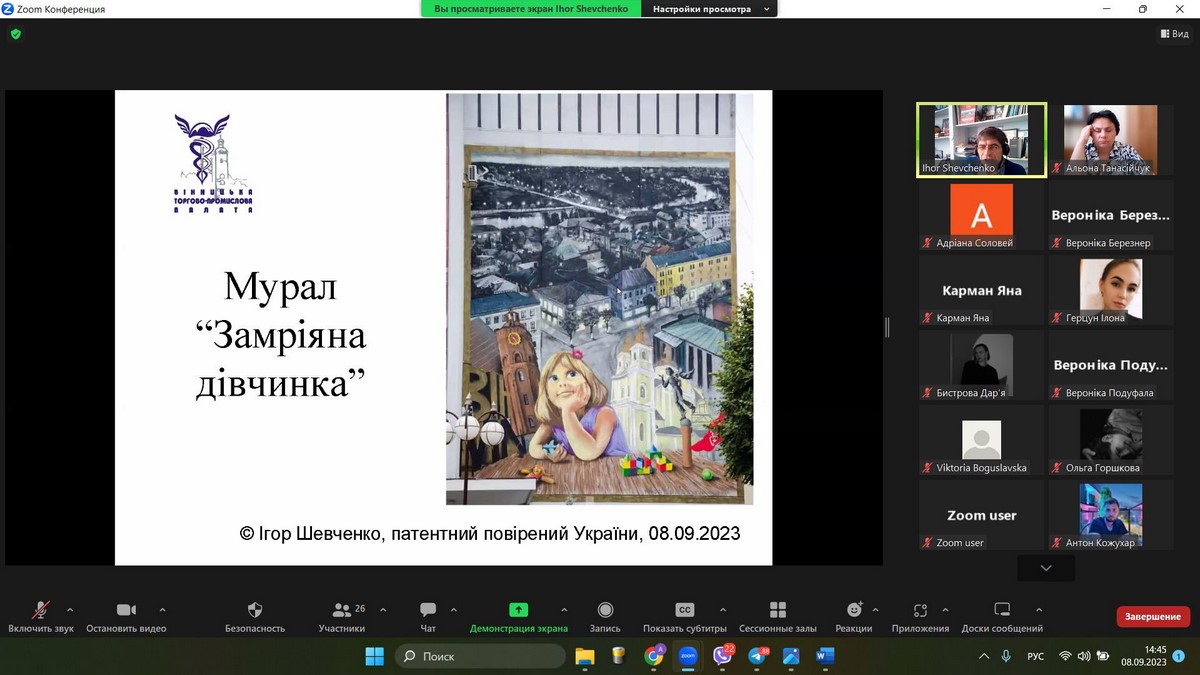The height and width of the screenshot is (675, 1200).
Task: Expand more participant videos with down chevron
Action: (1046, 568)
